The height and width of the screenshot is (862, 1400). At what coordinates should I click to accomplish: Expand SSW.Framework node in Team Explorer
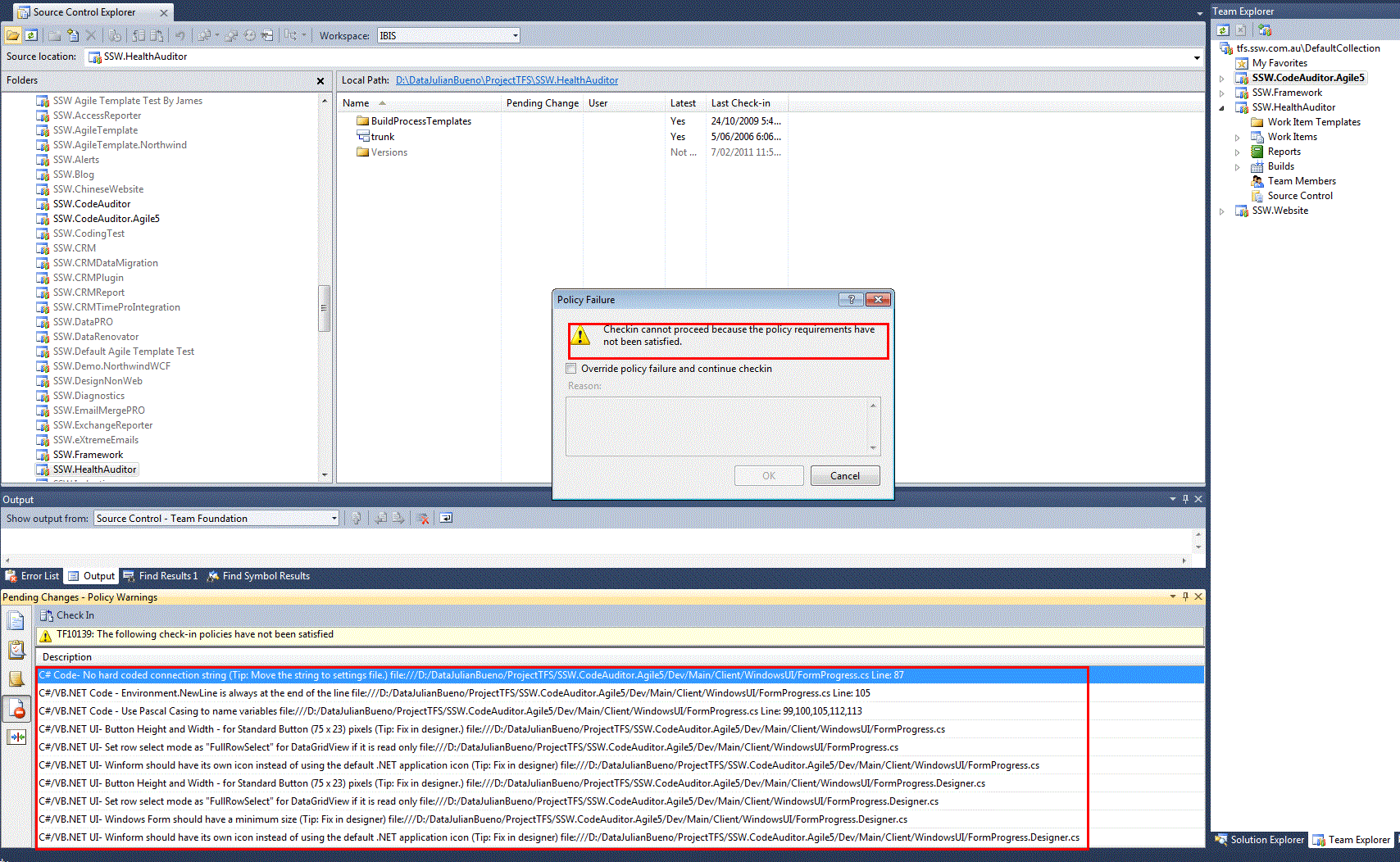1222,93
